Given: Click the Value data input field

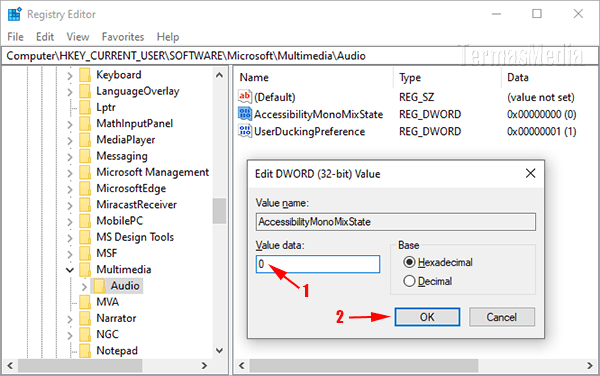Looking at the screenshot, I should pos(318,264).
